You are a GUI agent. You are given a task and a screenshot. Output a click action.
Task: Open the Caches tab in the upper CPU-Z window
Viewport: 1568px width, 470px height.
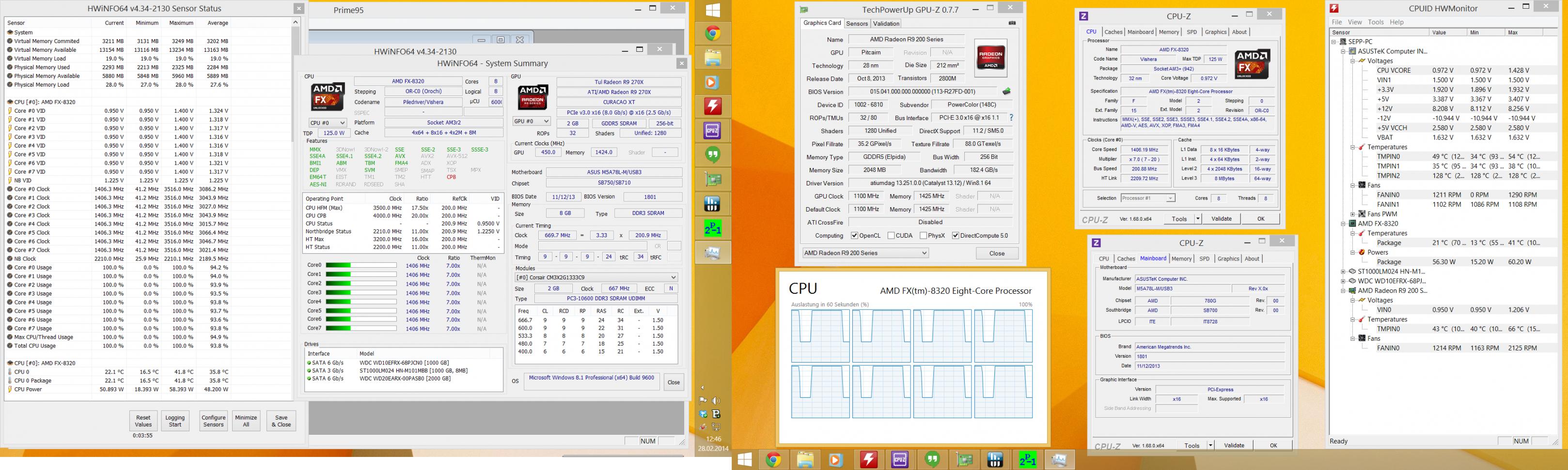(1113, 32)
